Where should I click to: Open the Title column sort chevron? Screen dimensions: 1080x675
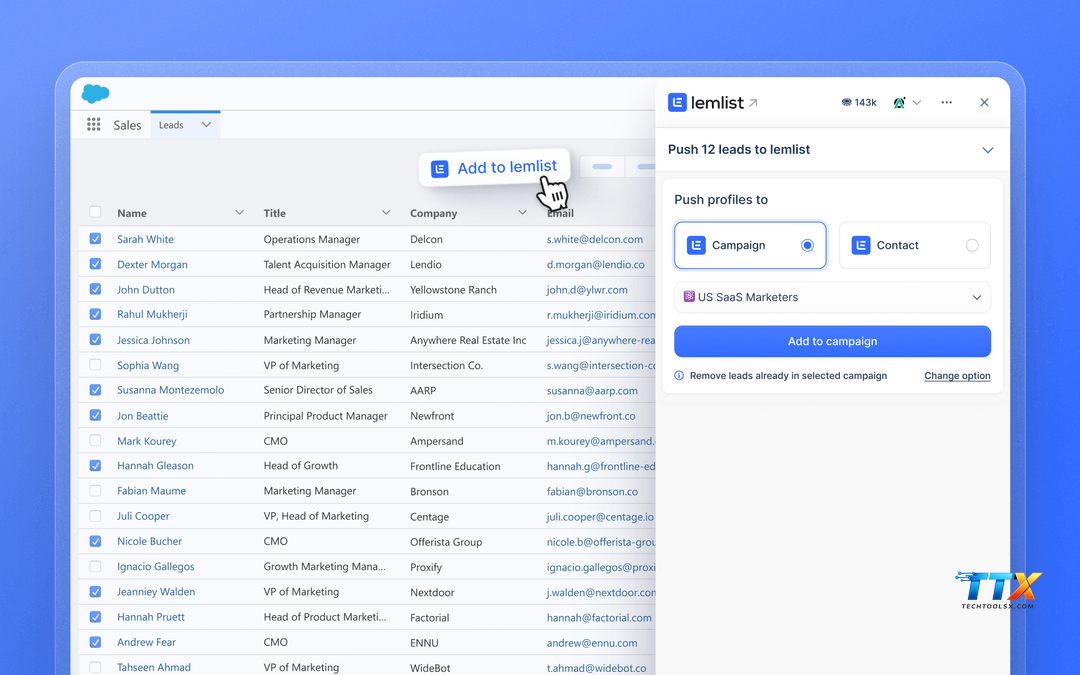[x=386, y=212]
